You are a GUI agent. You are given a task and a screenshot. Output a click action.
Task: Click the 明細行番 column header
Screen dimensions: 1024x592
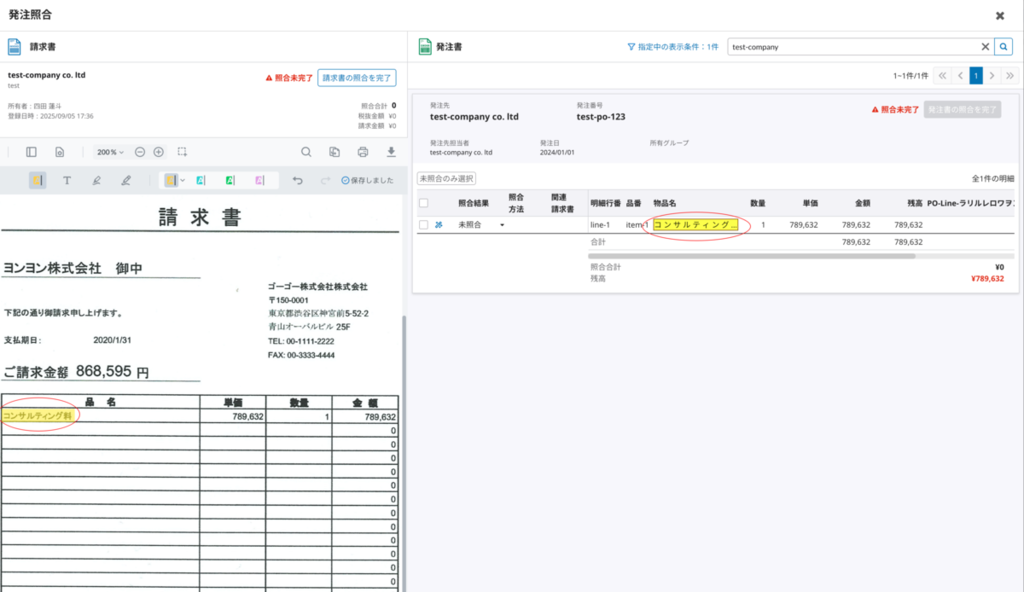coord(605,203)
